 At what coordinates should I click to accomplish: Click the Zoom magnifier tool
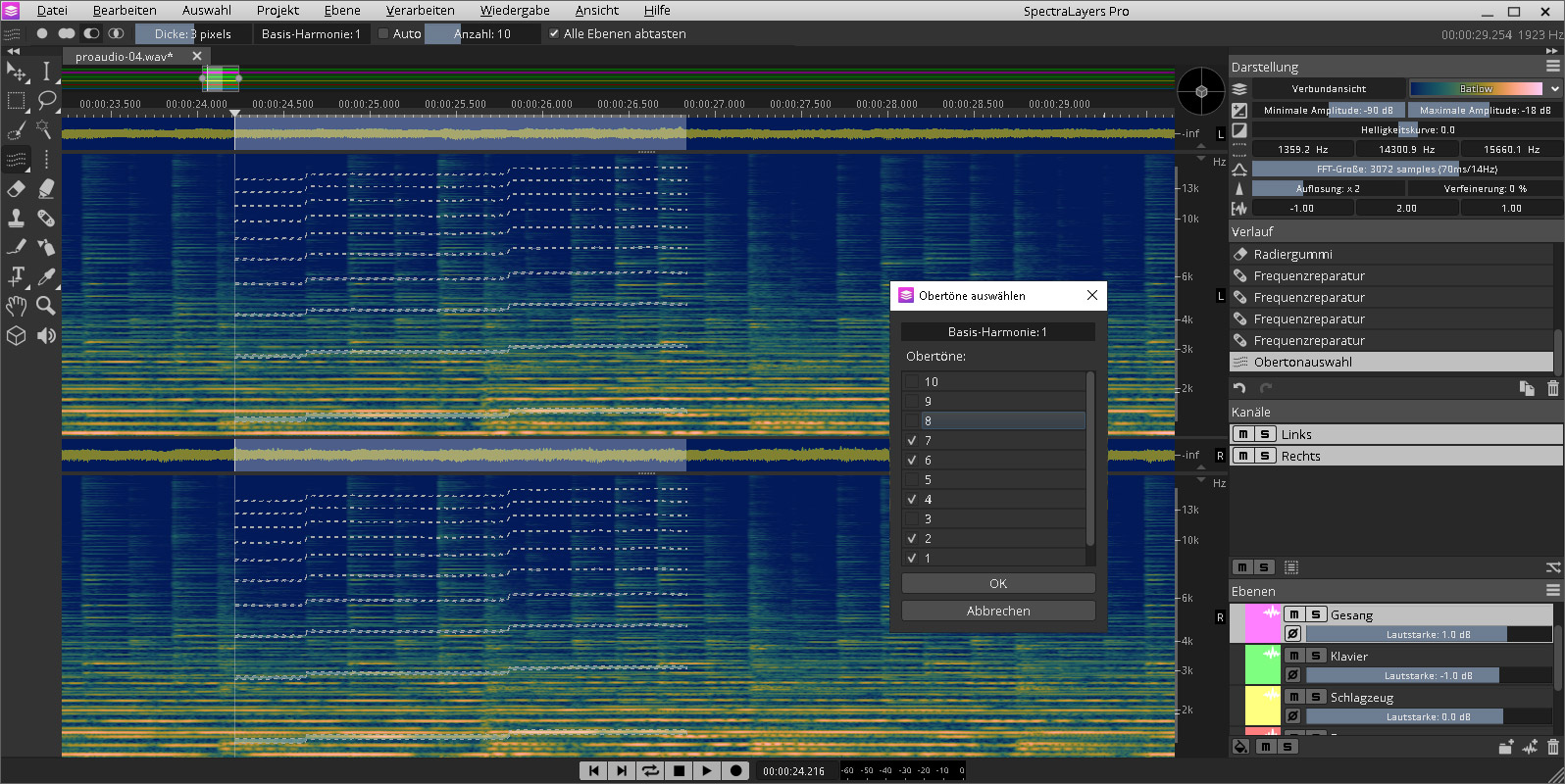46,307
